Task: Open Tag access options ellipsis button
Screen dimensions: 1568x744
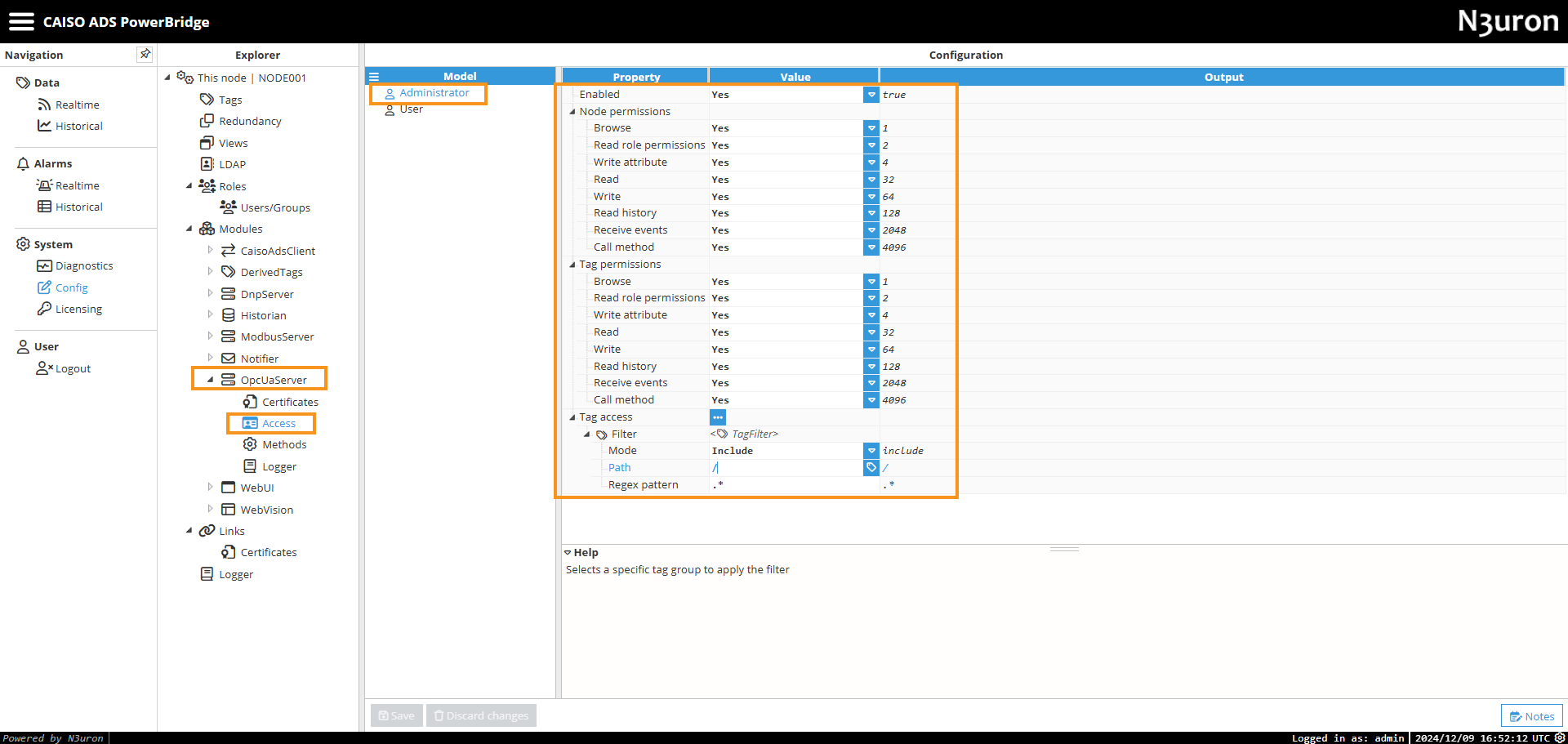Action: 718,417
